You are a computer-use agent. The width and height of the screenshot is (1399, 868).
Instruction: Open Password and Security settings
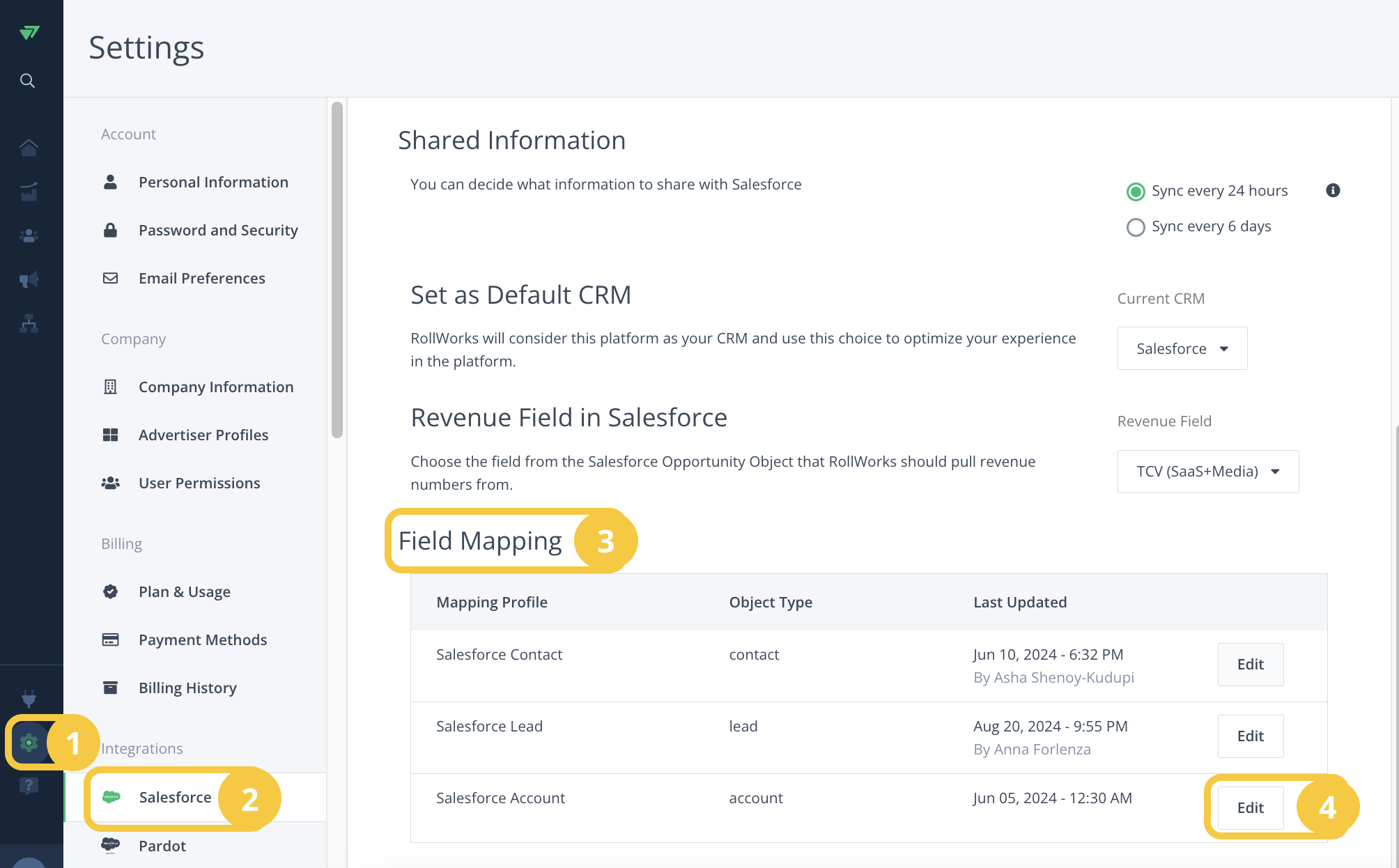[218, 230]
